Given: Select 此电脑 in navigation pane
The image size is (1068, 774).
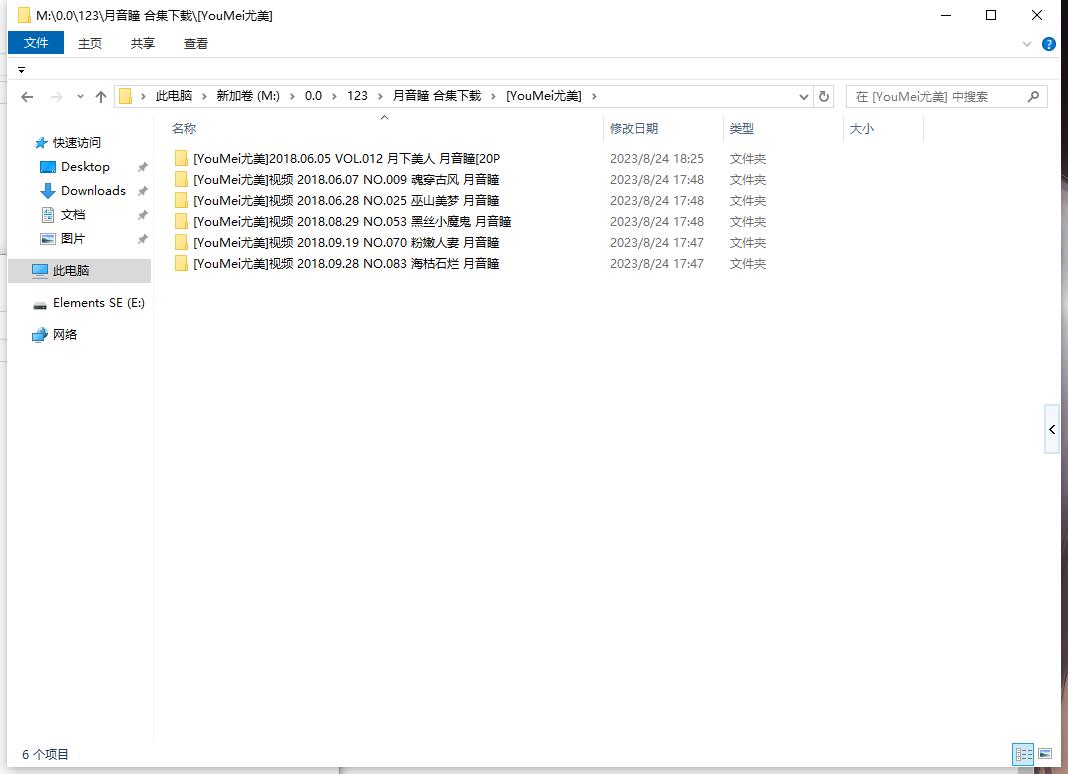Looking at the screenshot, I should pos(79,270).
